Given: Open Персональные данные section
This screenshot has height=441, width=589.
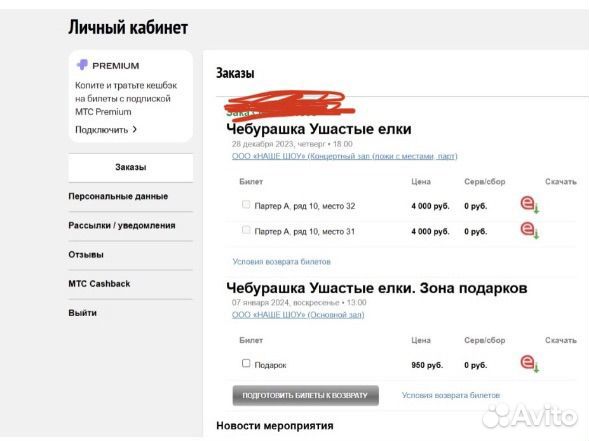Looking at the screenshot, I should pyautogui.click(x=118, y=196).
